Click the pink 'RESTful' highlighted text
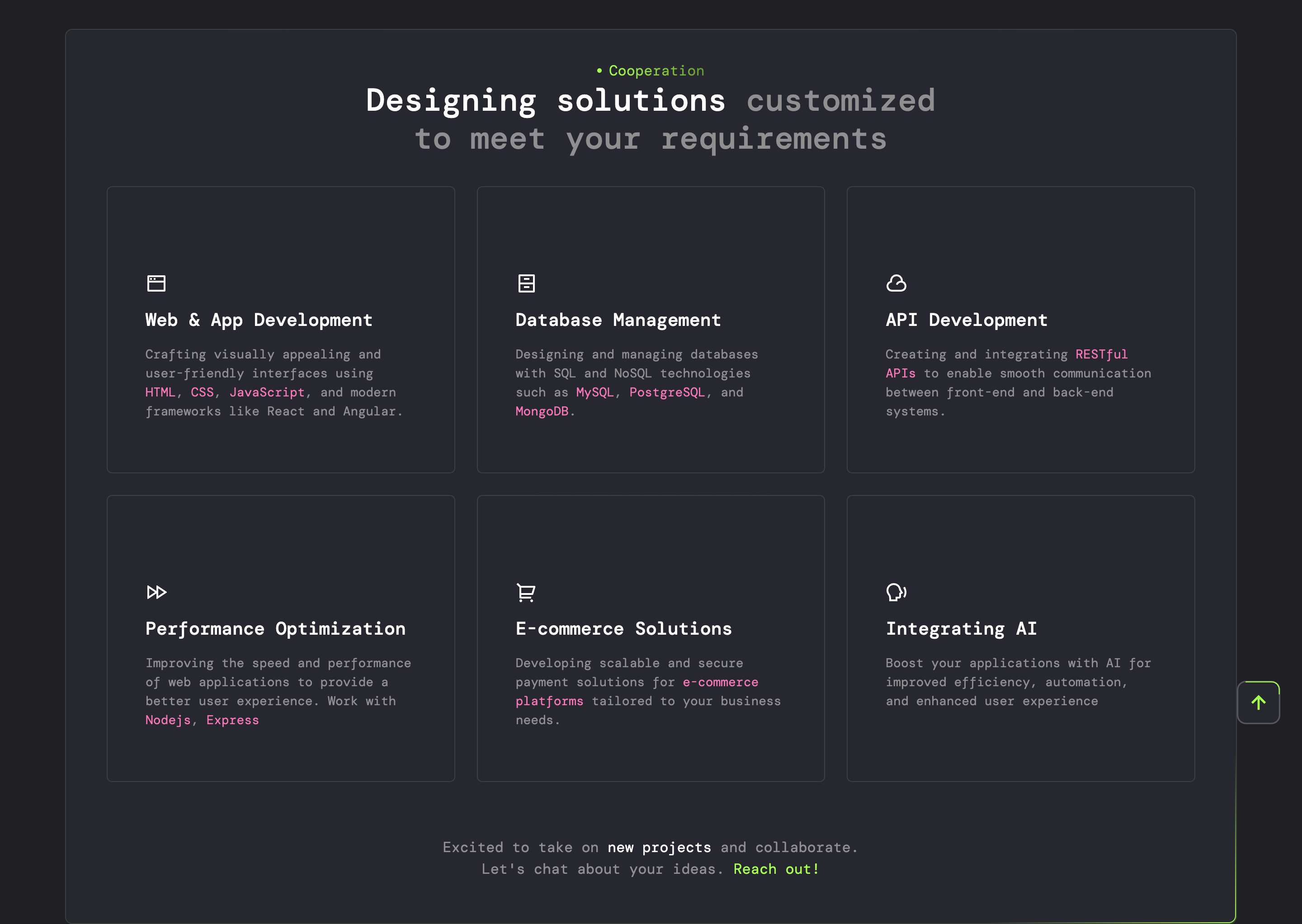Image resolution: width=1302 pixels, height=924 pixels. click(1101, 354)
